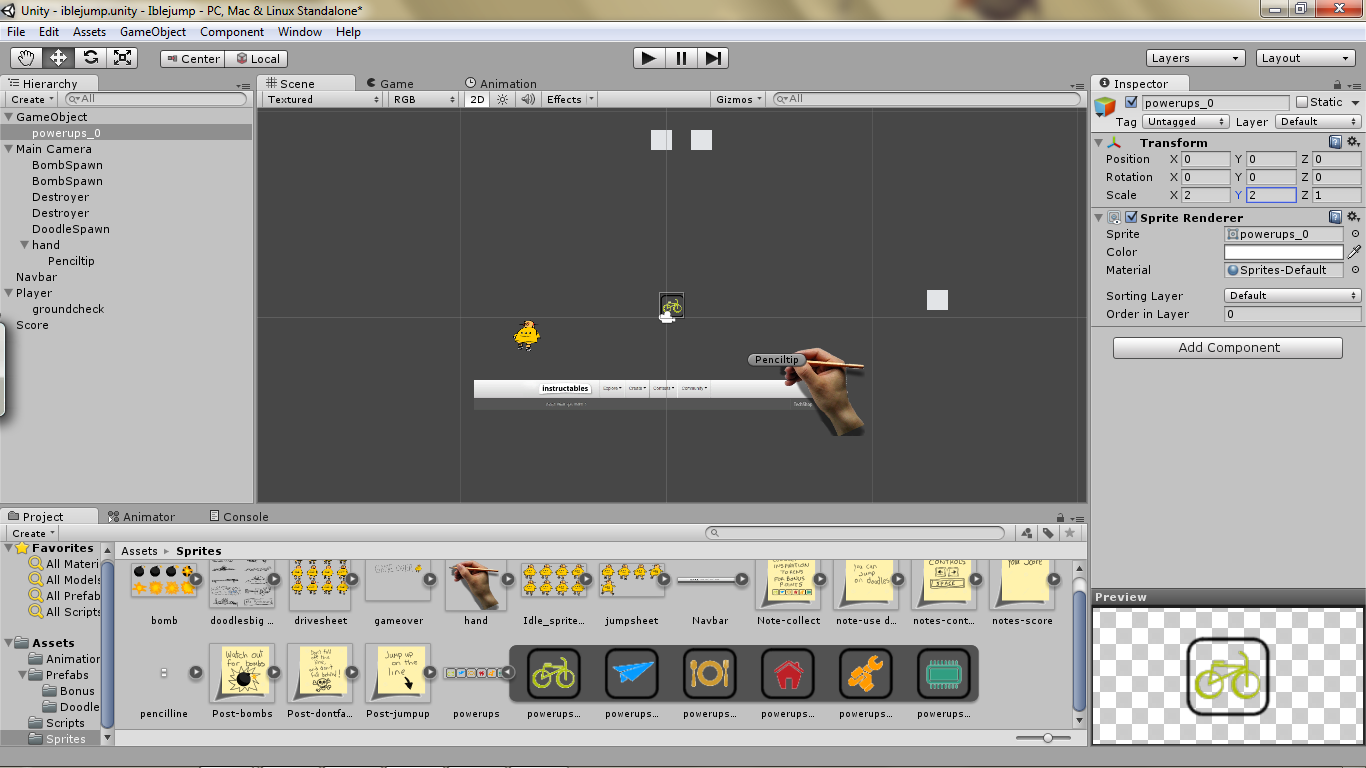
Task: Start the game with the Play button
Action: 649,58
